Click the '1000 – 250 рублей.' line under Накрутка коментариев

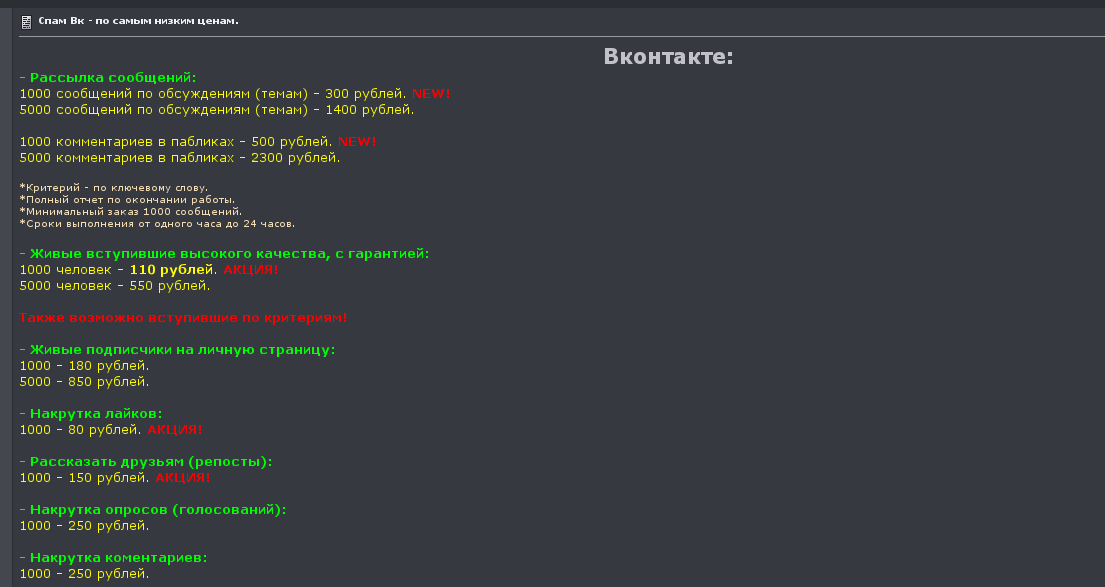pos(85,574)
